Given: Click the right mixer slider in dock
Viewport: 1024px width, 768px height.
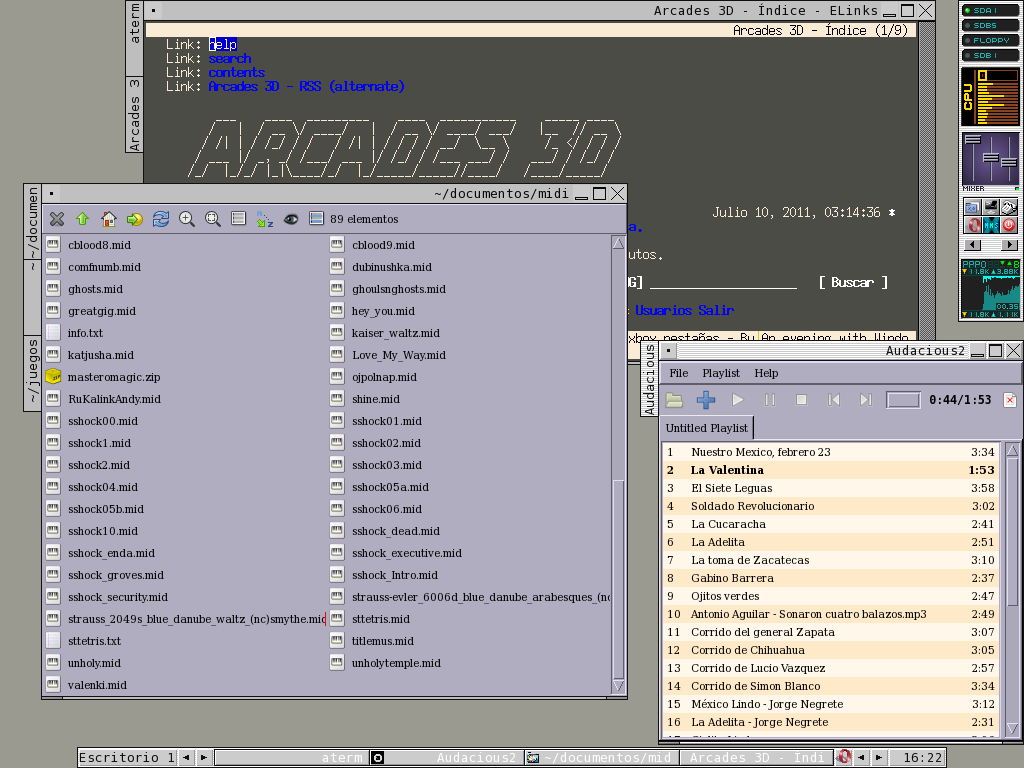Looking at the screenshot, I should 1009,162.
